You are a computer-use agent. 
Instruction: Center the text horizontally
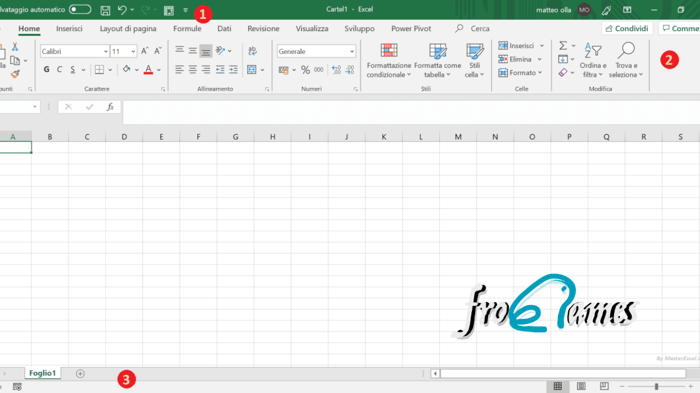(x=192, y=69)
